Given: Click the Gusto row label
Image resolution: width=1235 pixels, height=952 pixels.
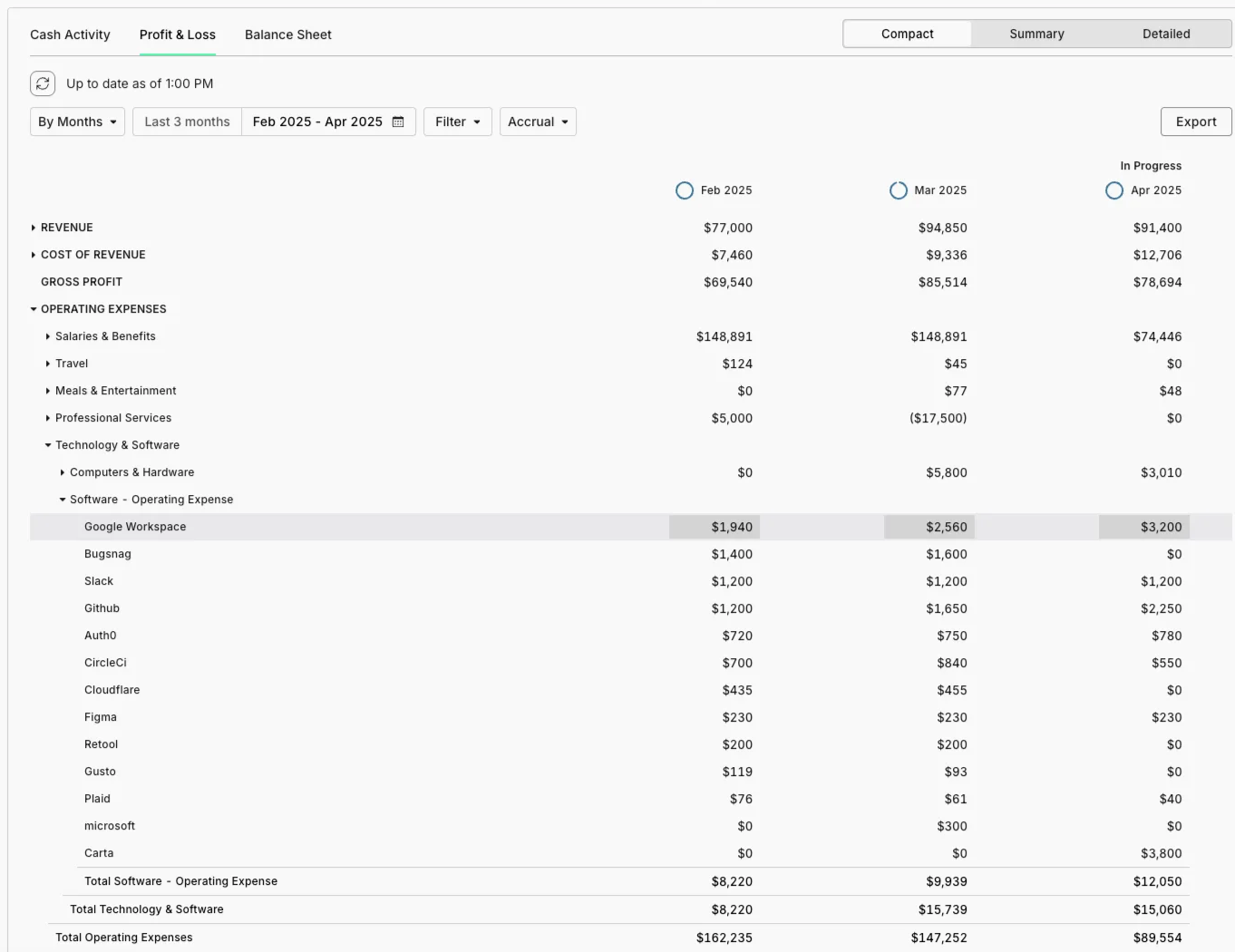Looking at the screenshot, I should [100, 772].
